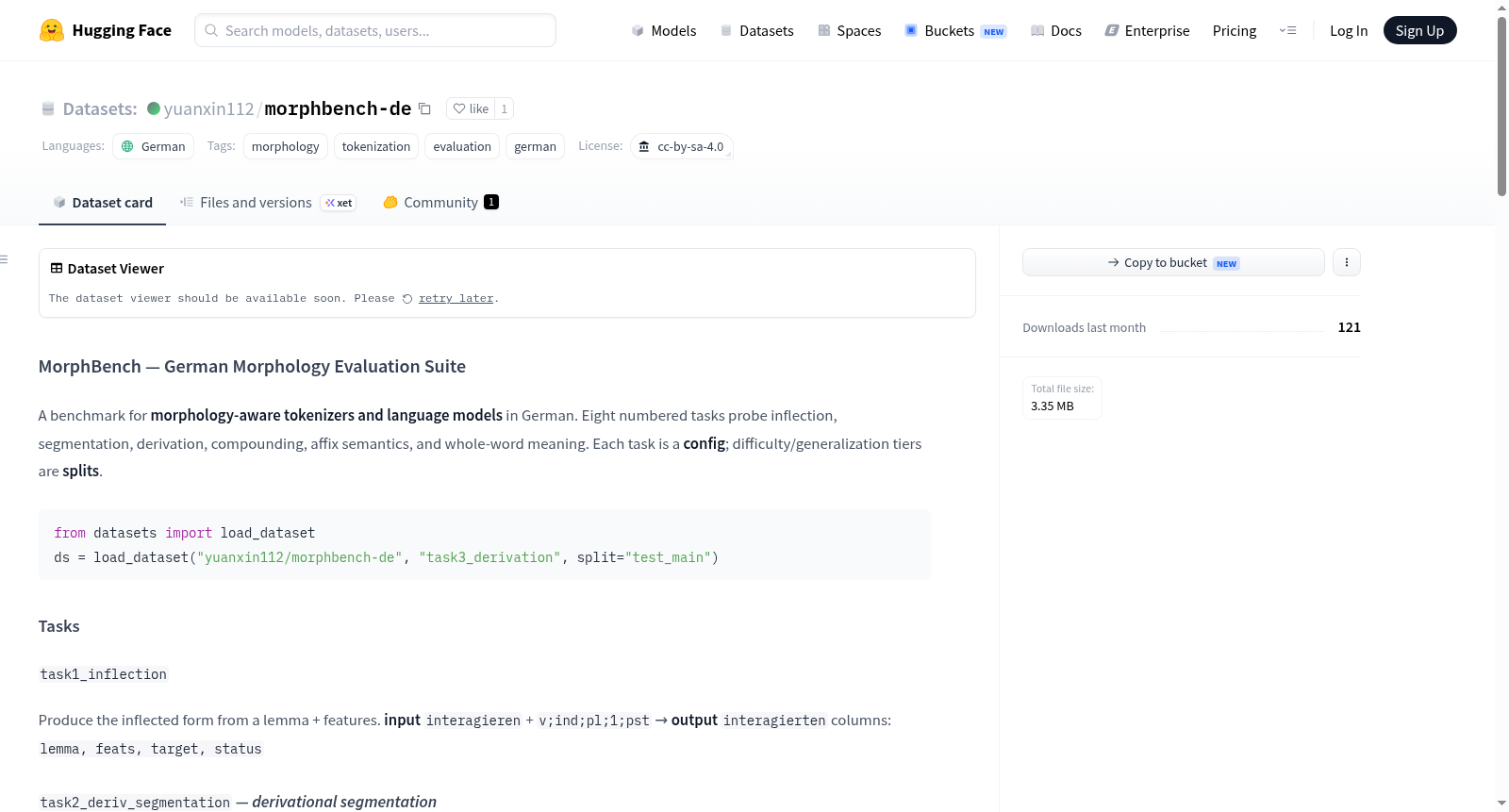Click the Log In link
Image resolution: width=1509 pixels, height=812 pixels.
pos(1349,31)
